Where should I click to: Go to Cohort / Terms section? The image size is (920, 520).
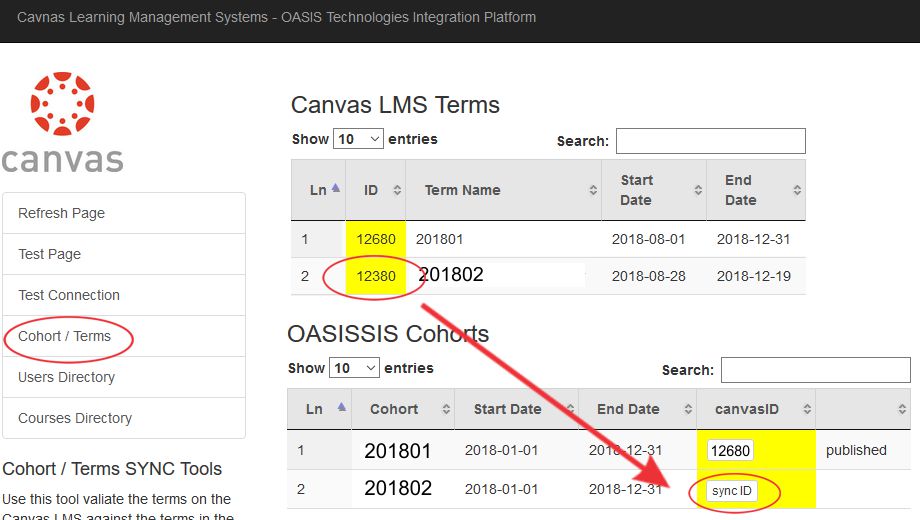[x=124, y=336]
